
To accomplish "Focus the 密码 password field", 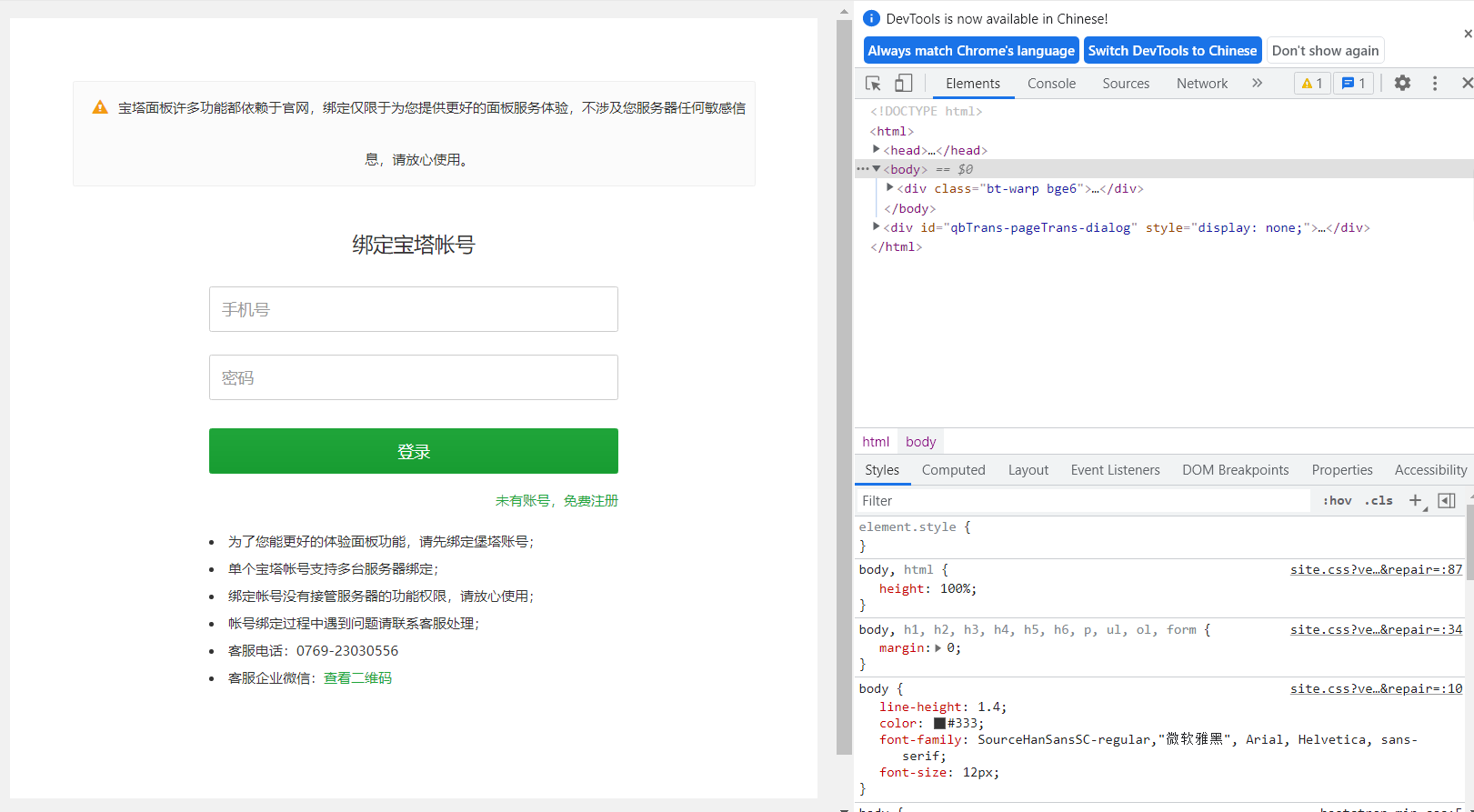I will pyautogui.click(x=414, y=377).
